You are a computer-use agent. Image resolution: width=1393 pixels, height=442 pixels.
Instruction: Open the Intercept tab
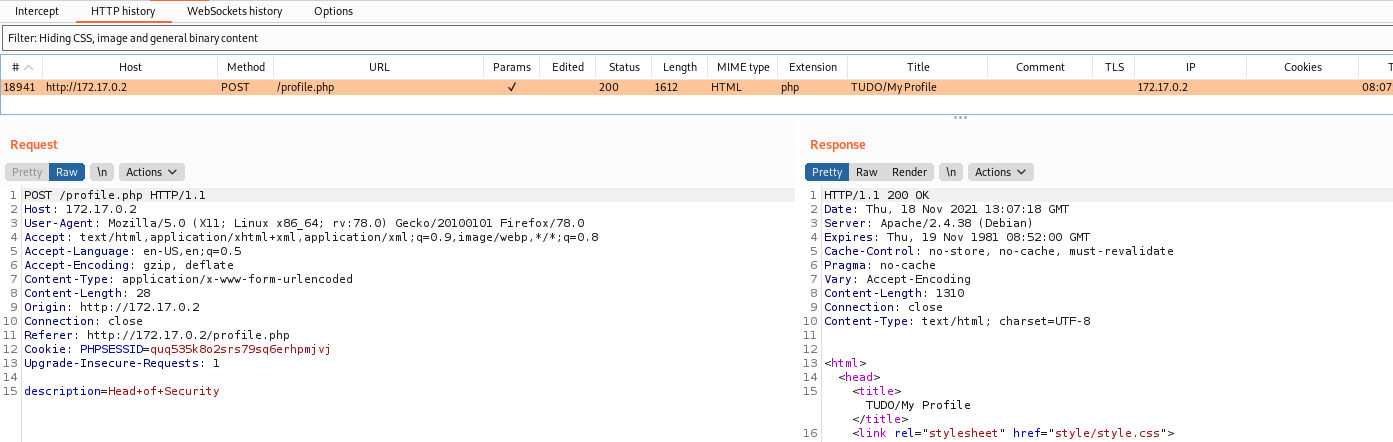[x=36, y=11]
